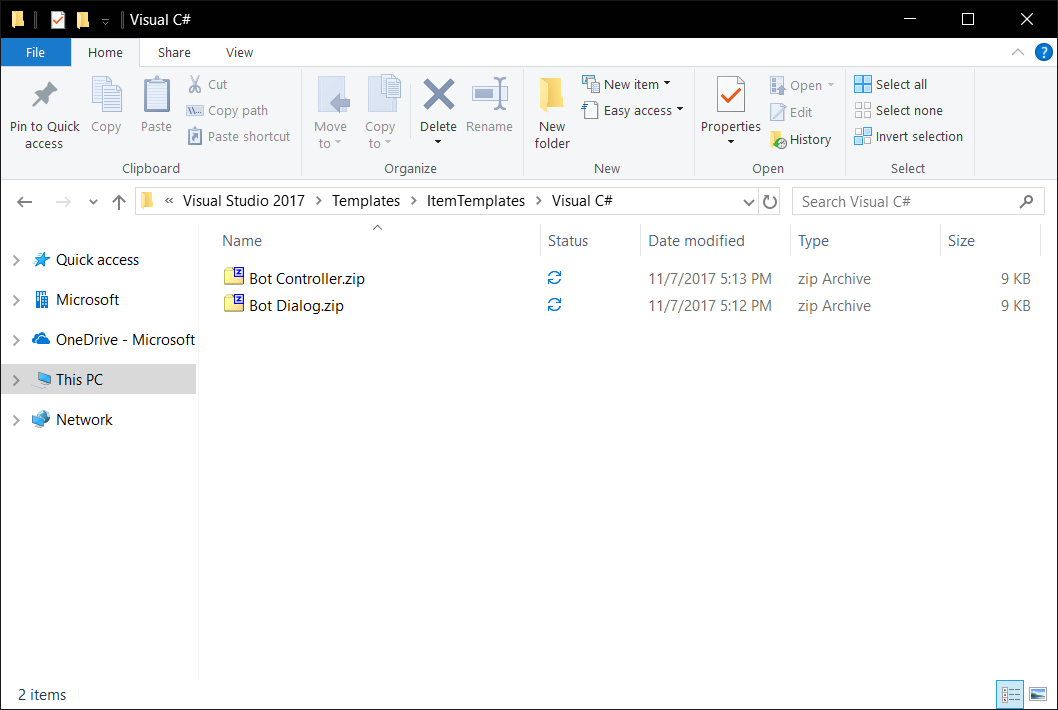Open the blue Help question mark

pyautogui.click(x=1043, y=52)
